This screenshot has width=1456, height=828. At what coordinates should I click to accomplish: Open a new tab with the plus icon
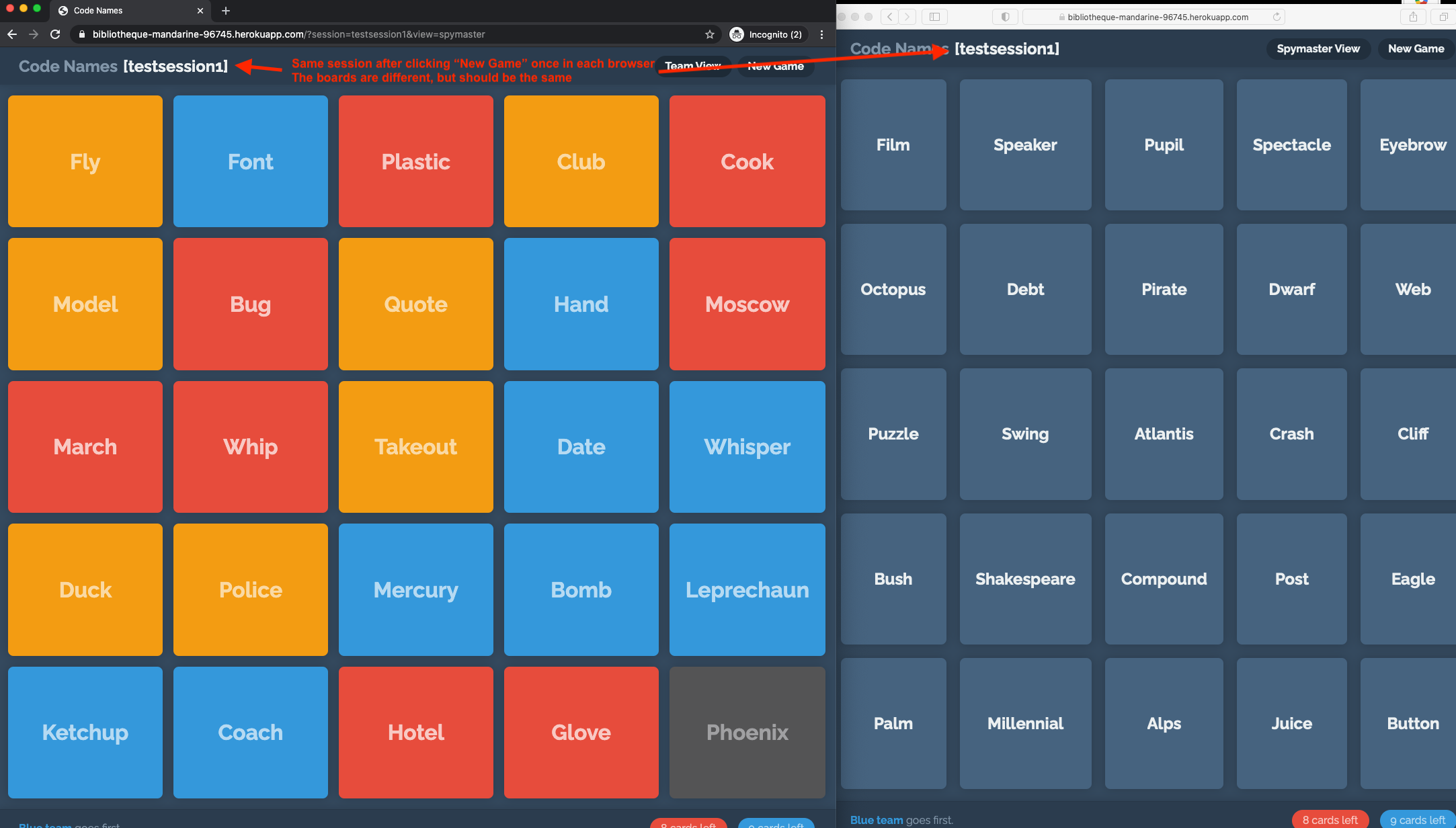tap(226, 11)
